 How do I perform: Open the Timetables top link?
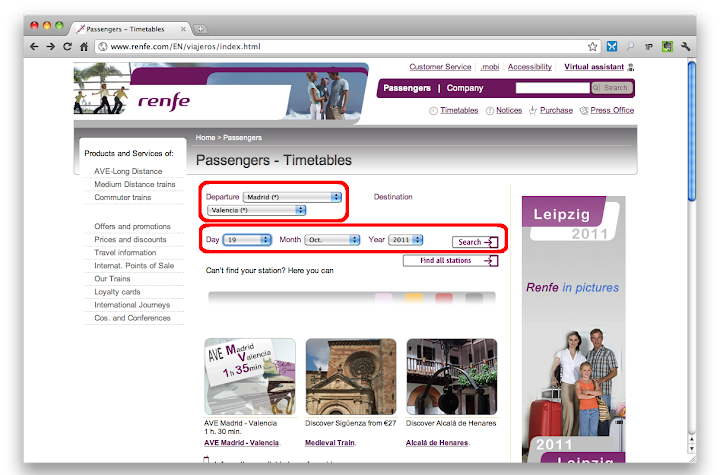459,110
